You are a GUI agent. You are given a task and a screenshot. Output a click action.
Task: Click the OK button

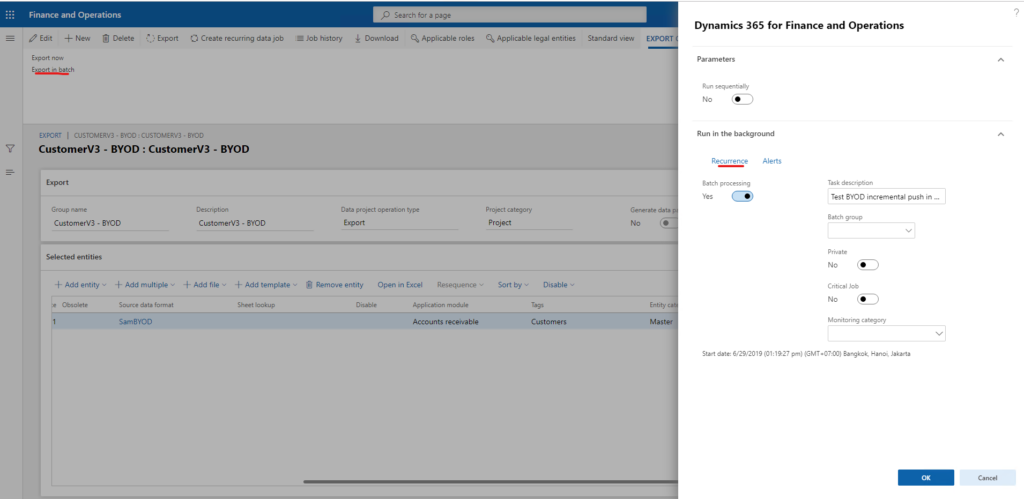click(x=925, y=477)
